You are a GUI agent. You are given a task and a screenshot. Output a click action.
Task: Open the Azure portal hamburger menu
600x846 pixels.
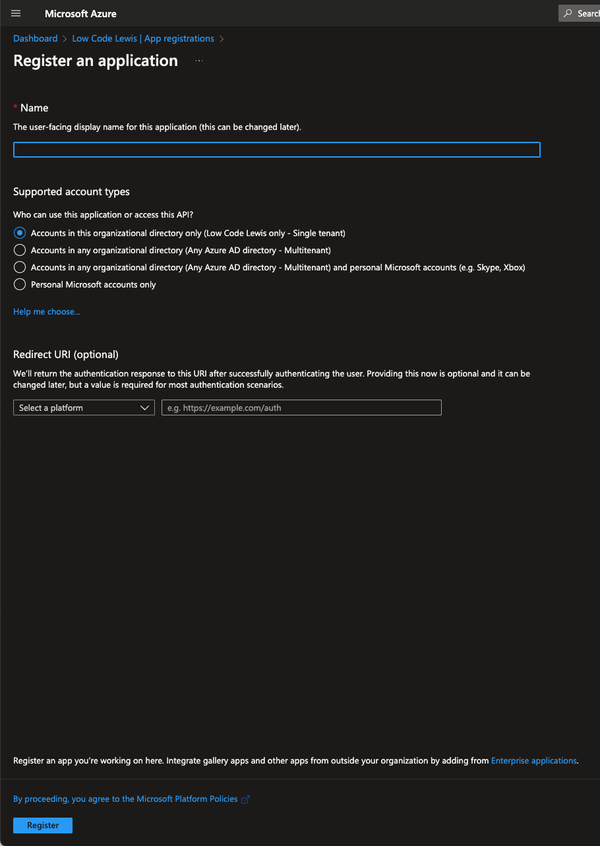[x=15, y=13]
